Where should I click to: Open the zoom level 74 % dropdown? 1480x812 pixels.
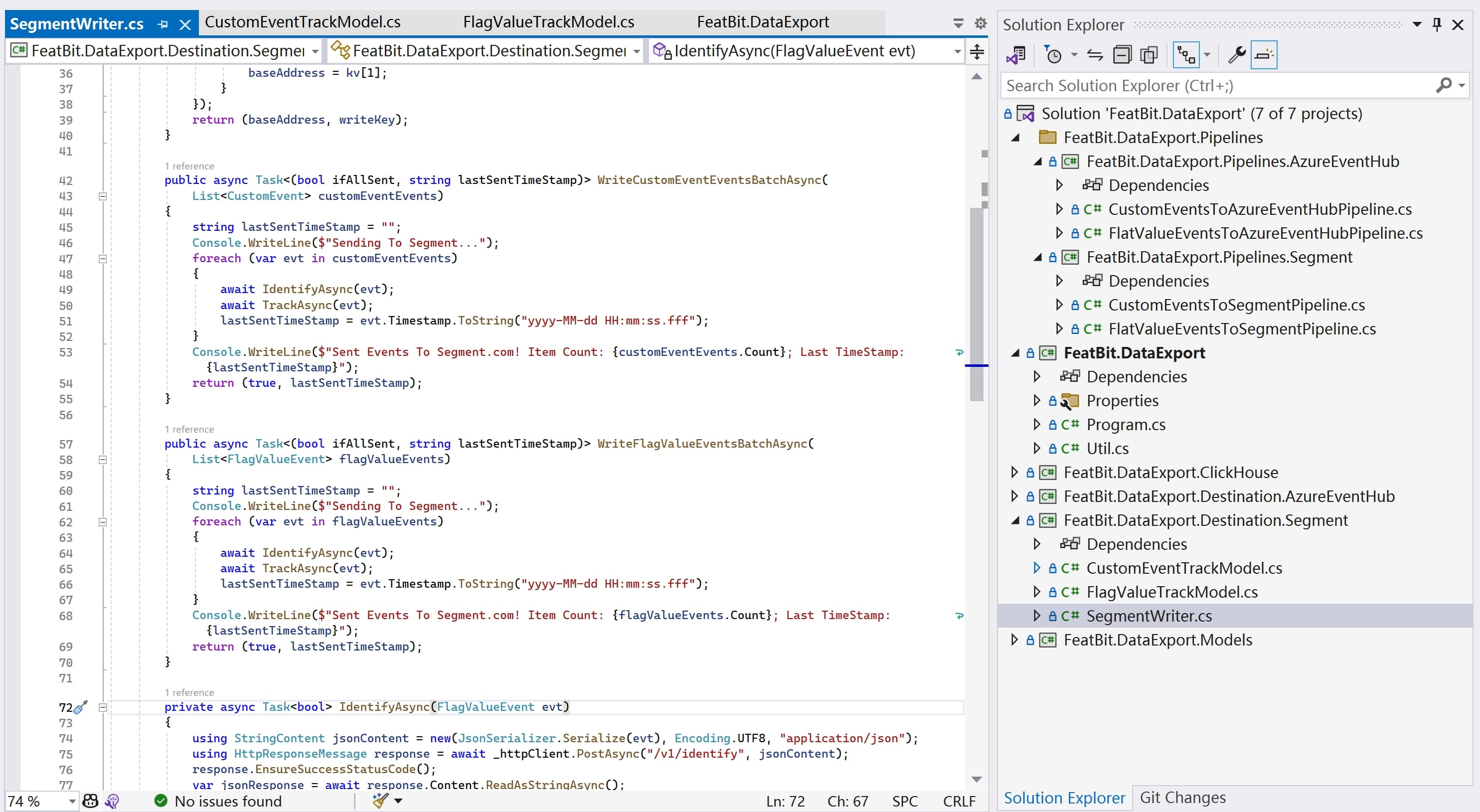pos(72,801)
